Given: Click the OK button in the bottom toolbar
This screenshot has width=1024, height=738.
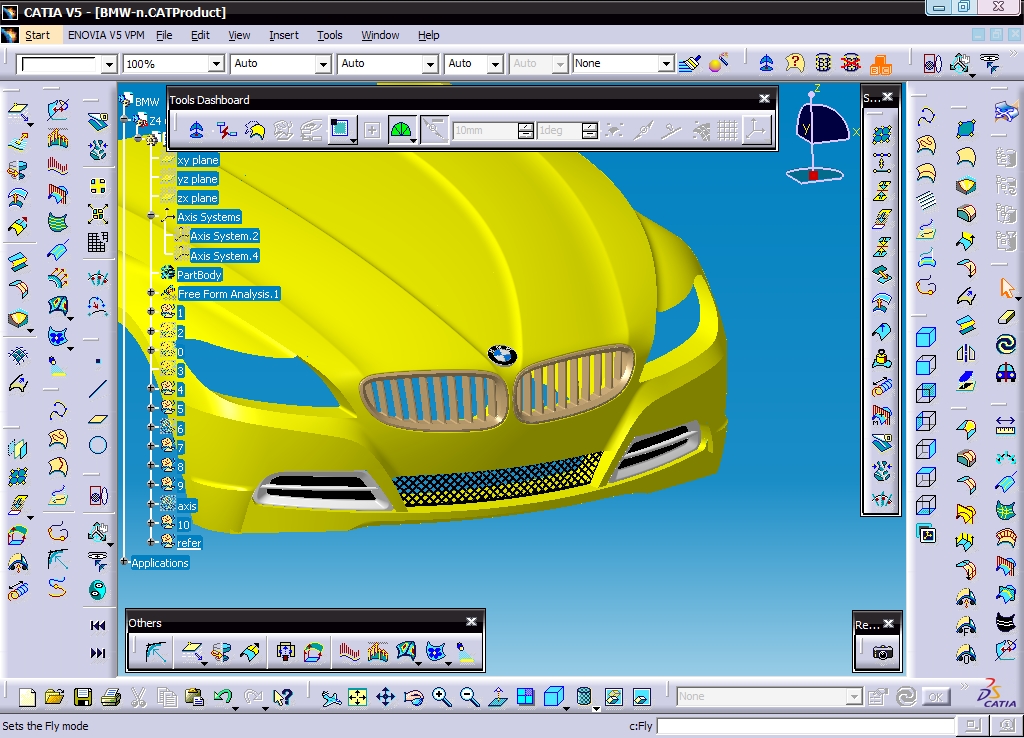Looking at the screenshot, I should [935, 697].
